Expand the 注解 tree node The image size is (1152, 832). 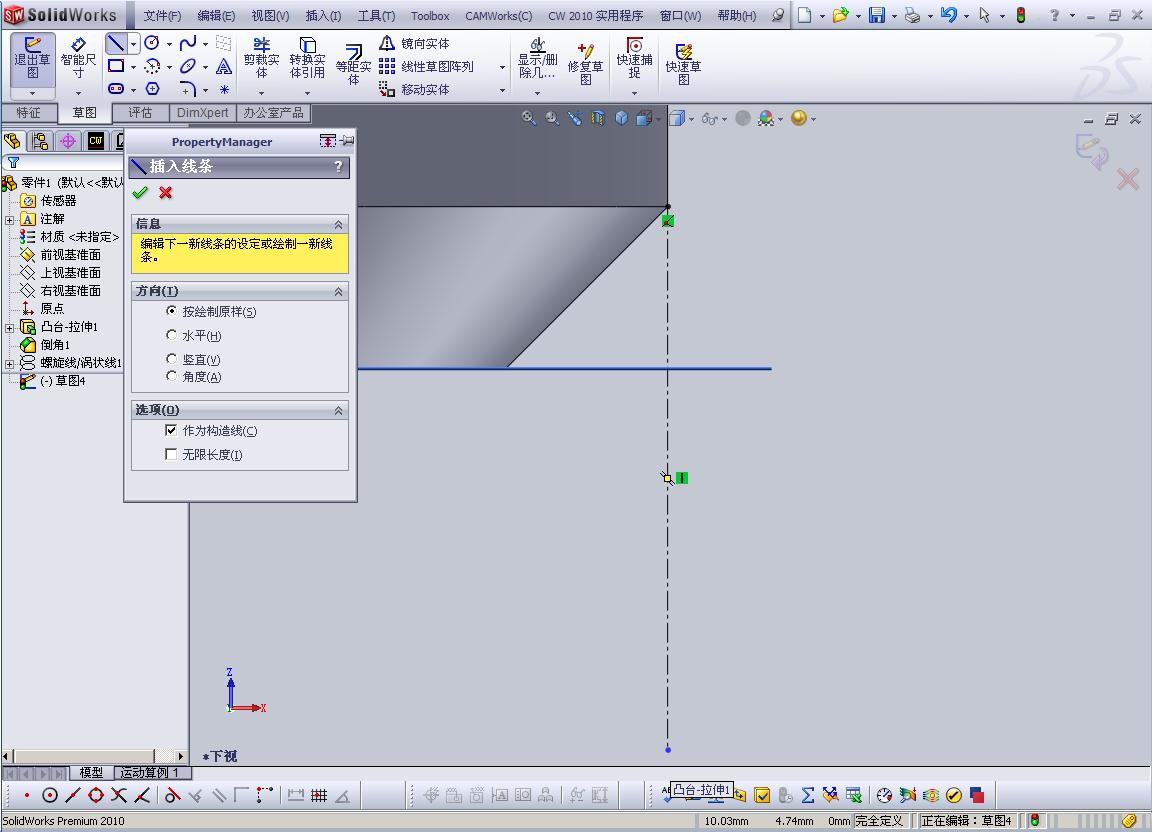tap(9, 219)
